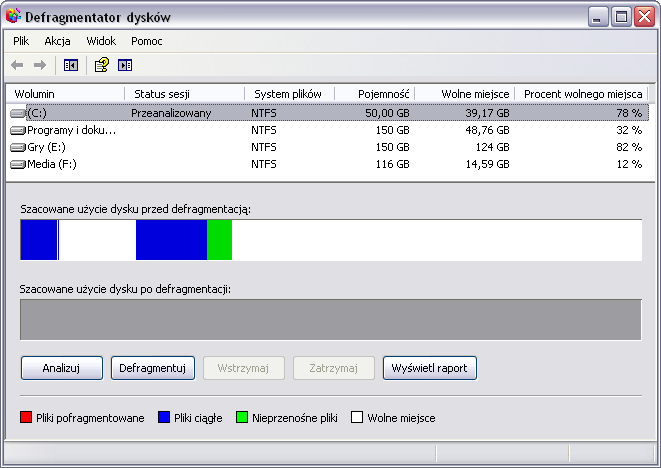Click the 50,00 GB capacity cell
This screenshot has height=468, width=661.
[387, 113]
